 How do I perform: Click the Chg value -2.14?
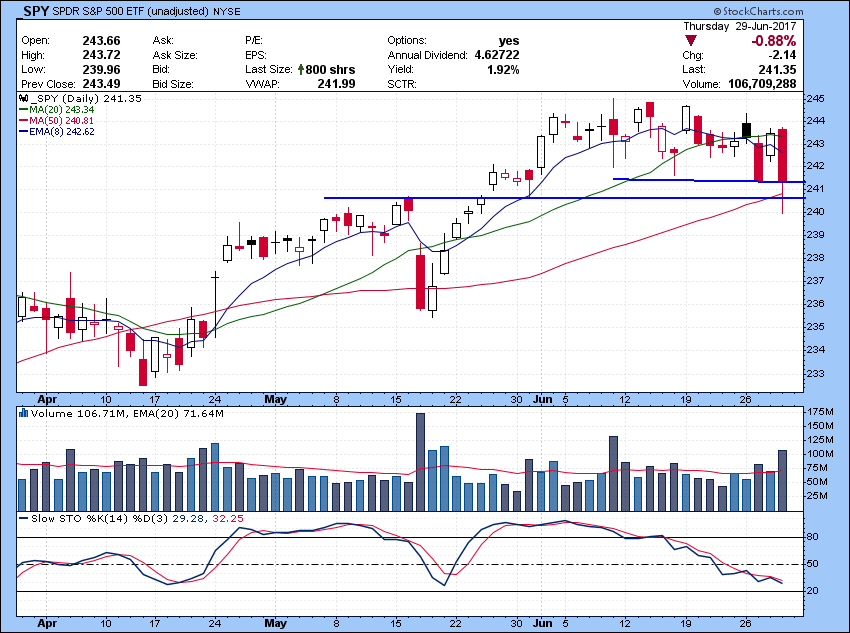[x=782, y=55]
